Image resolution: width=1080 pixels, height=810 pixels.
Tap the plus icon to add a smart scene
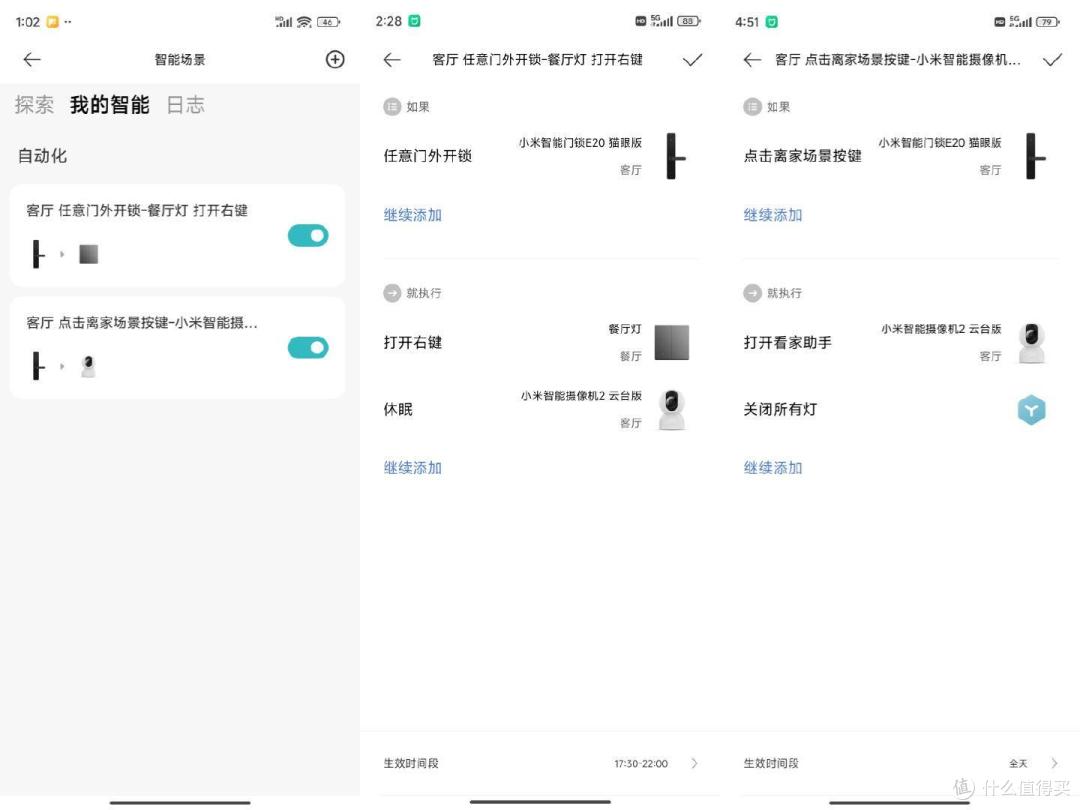point(335,60)
